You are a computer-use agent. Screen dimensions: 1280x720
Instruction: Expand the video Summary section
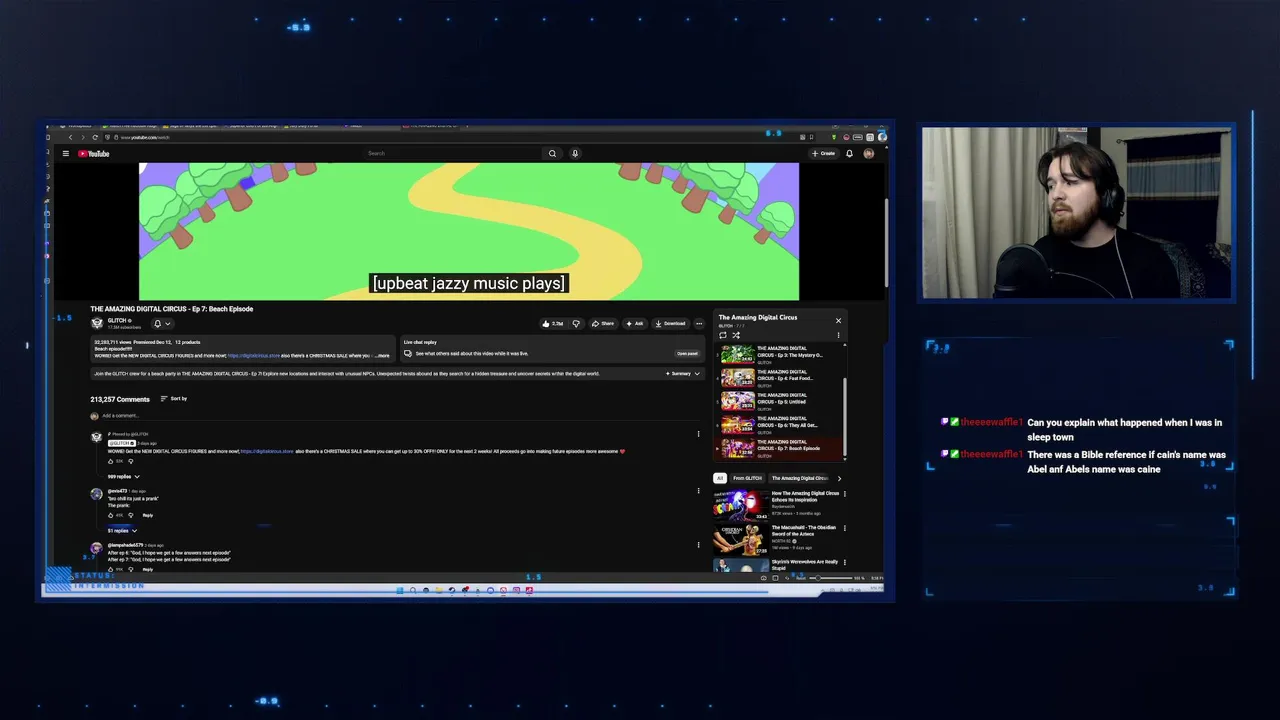tap(684, 374)
